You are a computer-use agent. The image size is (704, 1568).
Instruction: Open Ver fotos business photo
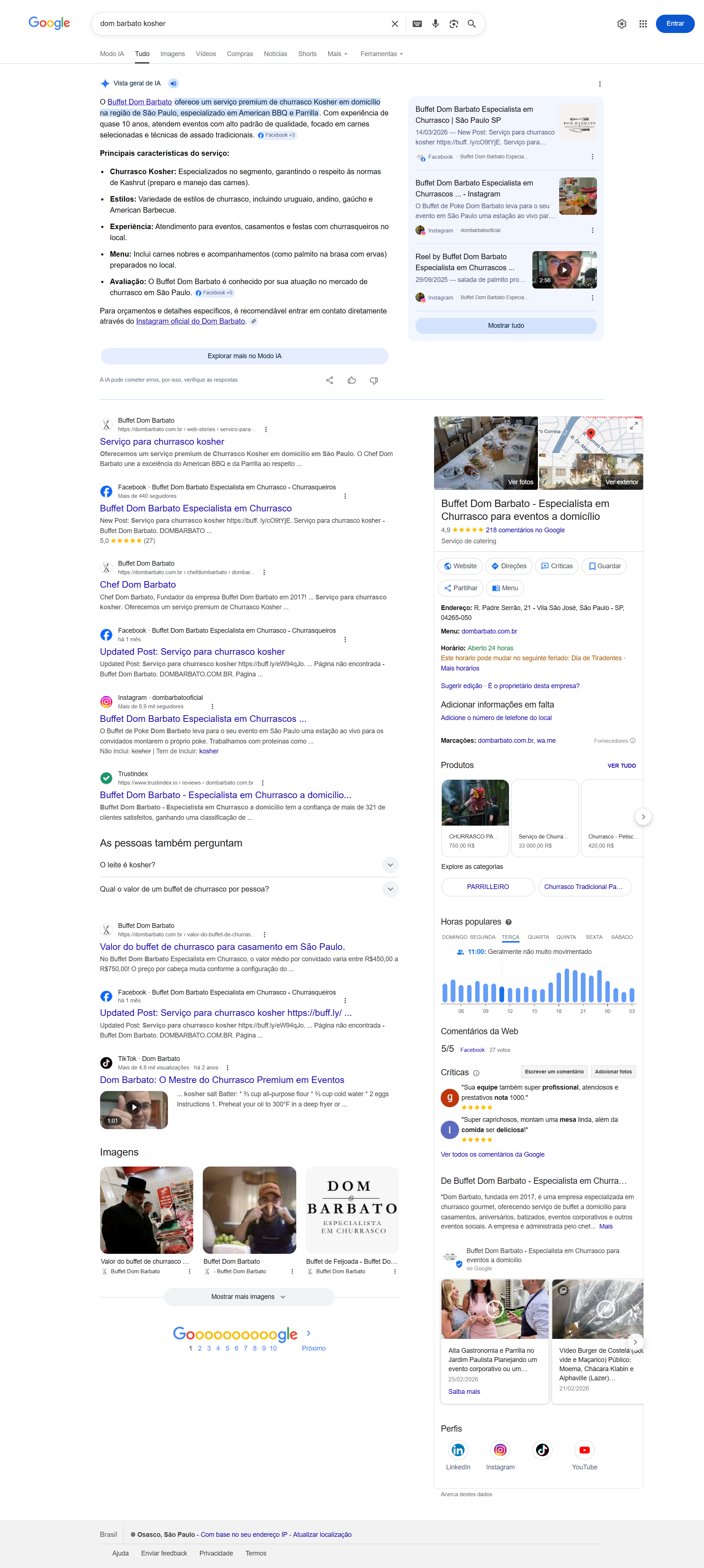point(486,453)
